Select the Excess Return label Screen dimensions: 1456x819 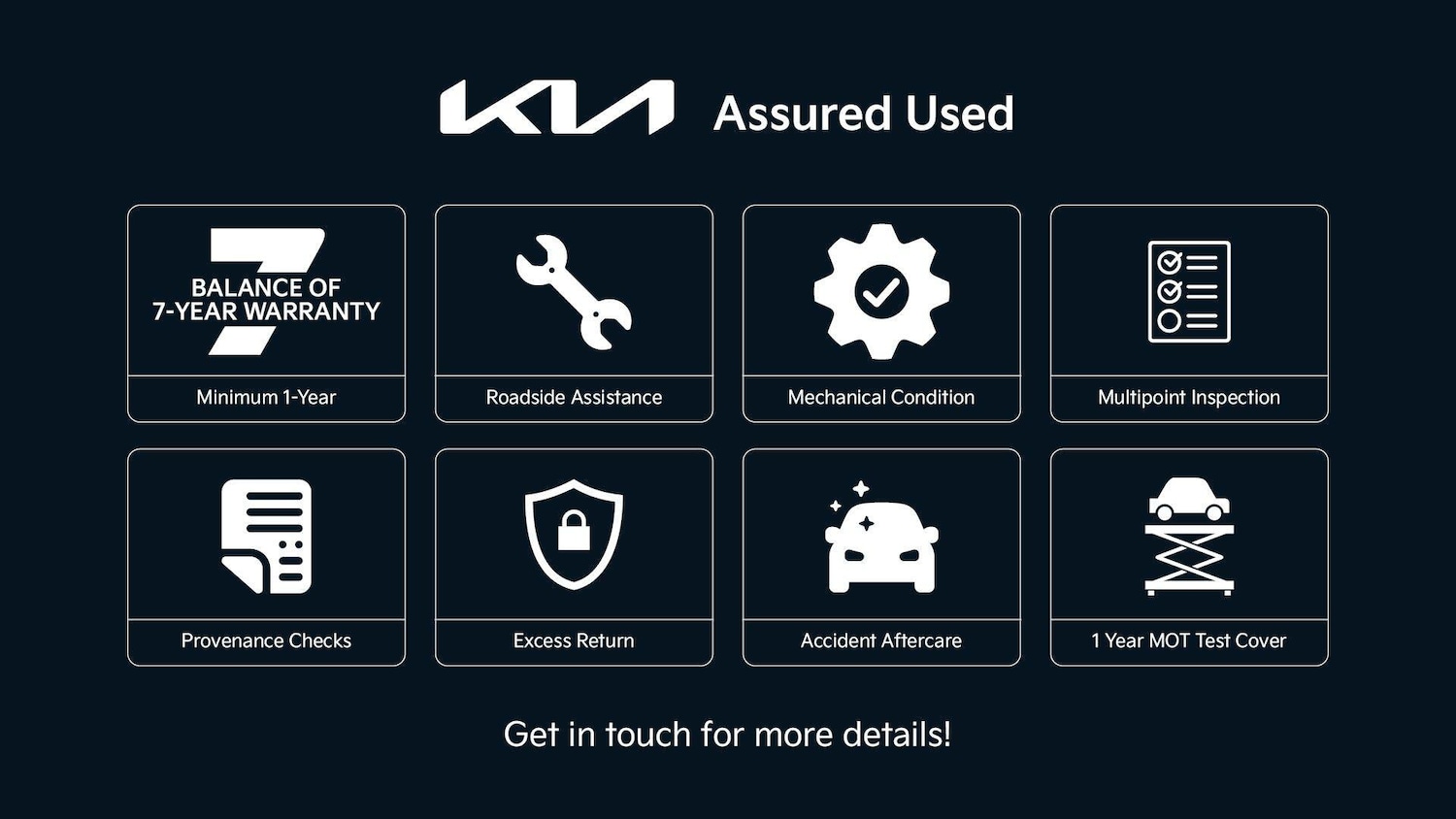[574, 640]
